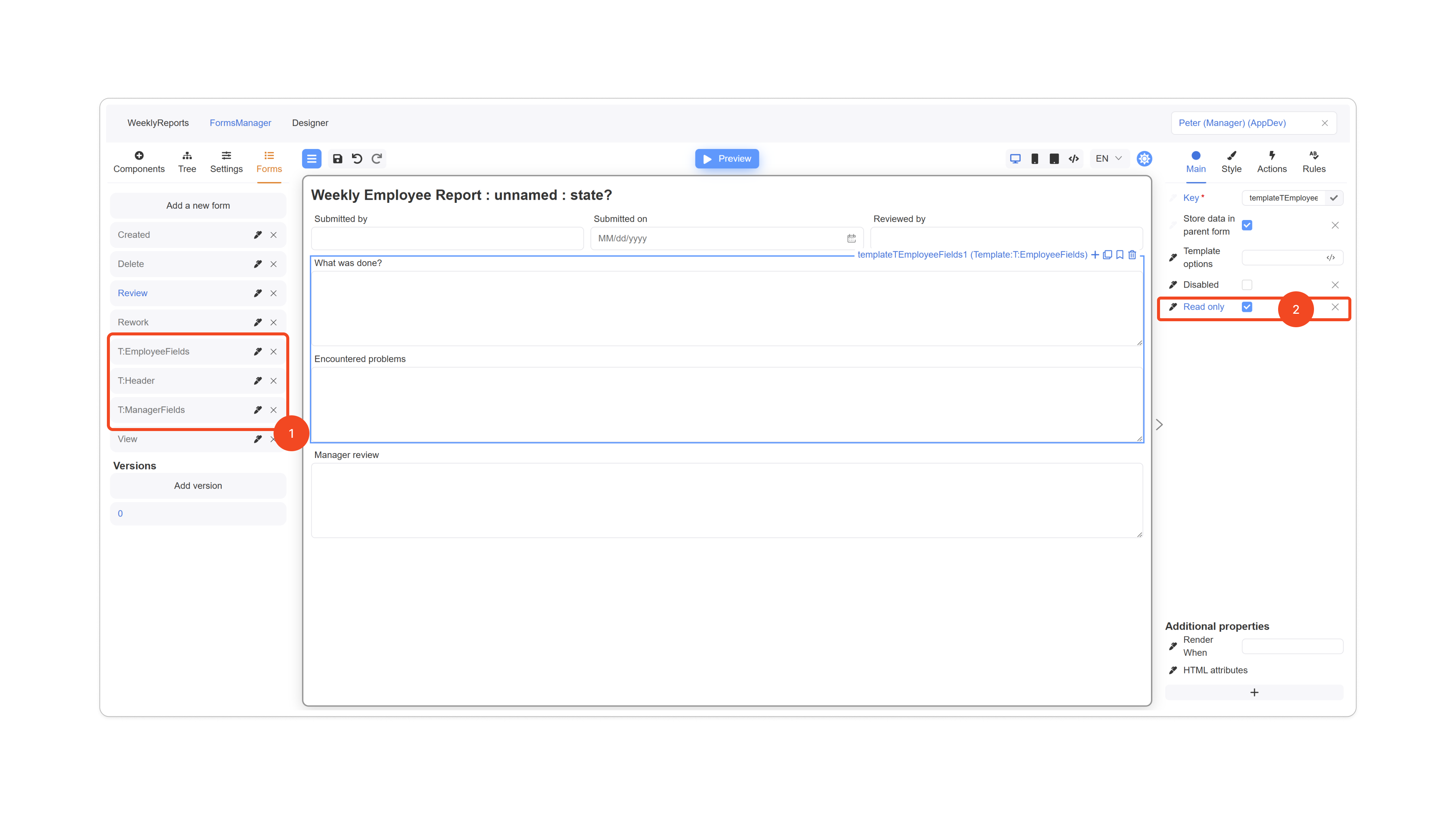
Task: Click the save form icon
Action: point(337,159)
